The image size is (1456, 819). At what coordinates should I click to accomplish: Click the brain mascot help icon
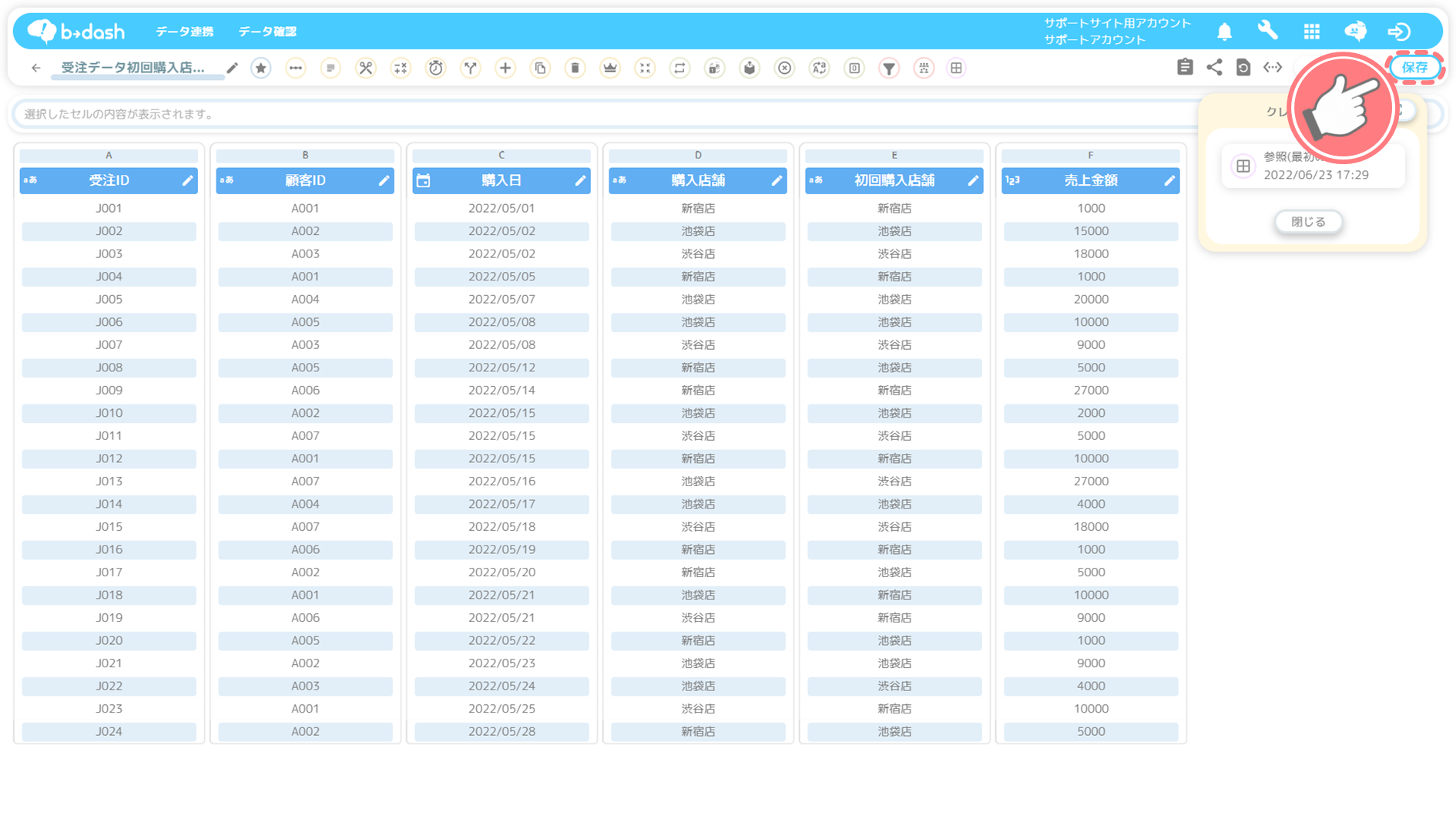(1355, 31)
